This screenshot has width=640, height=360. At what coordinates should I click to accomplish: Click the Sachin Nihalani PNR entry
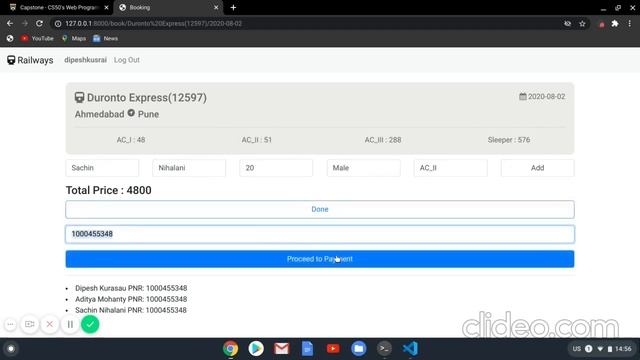click(131, 310)
